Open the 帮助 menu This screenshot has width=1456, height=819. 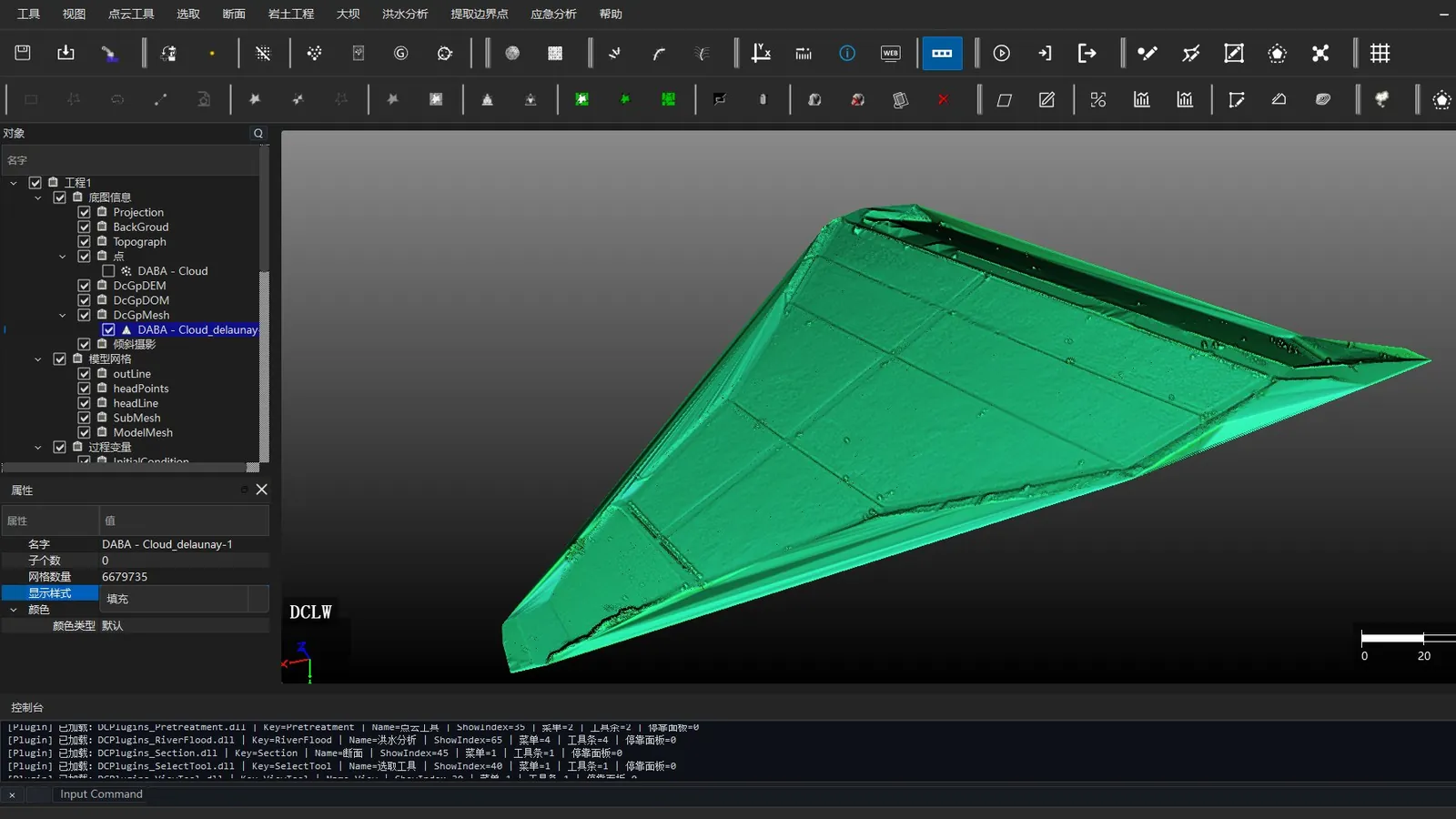pos(611,14)
